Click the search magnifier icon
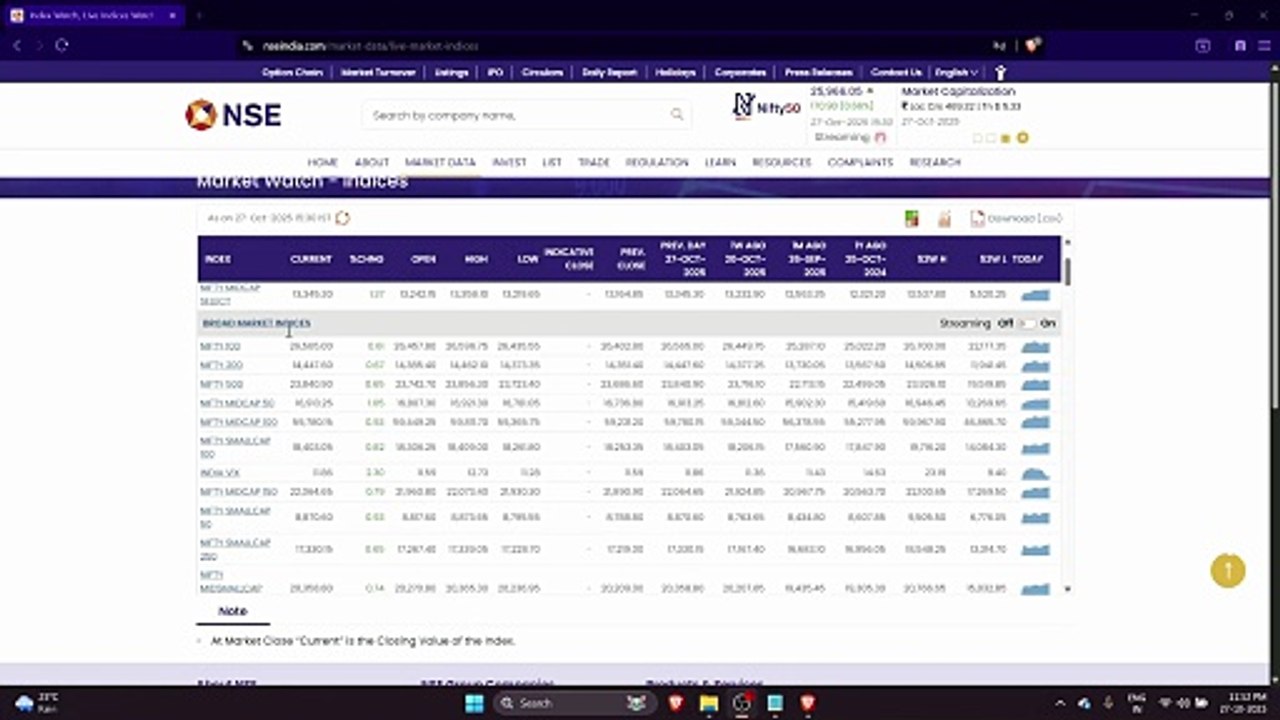 [677, 115]
